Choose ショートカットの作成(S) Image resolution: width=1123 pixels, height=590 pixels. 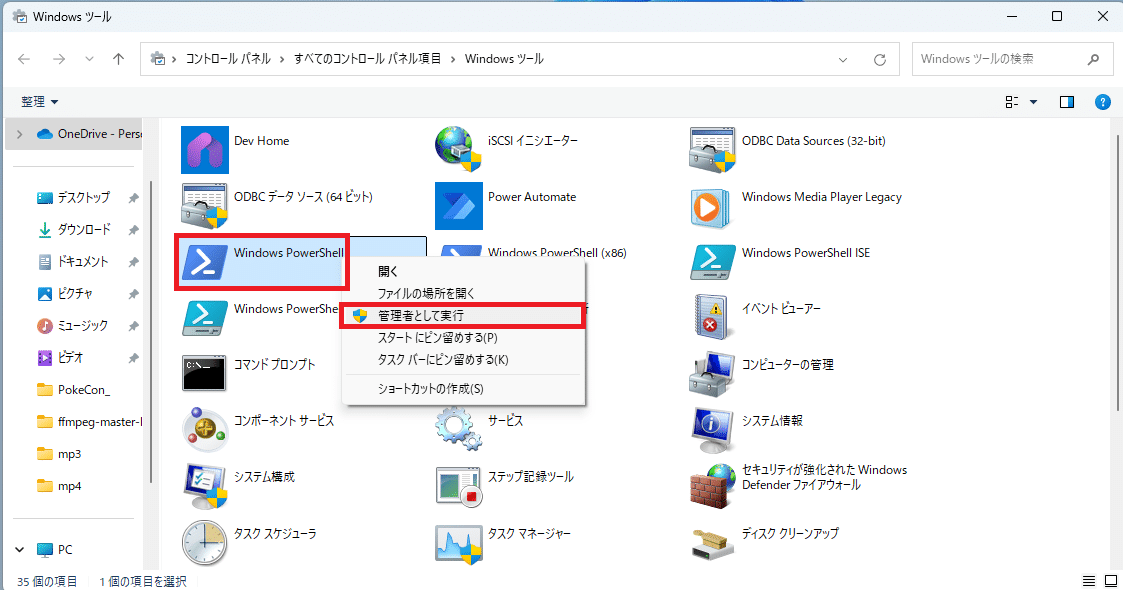[463, 390]
